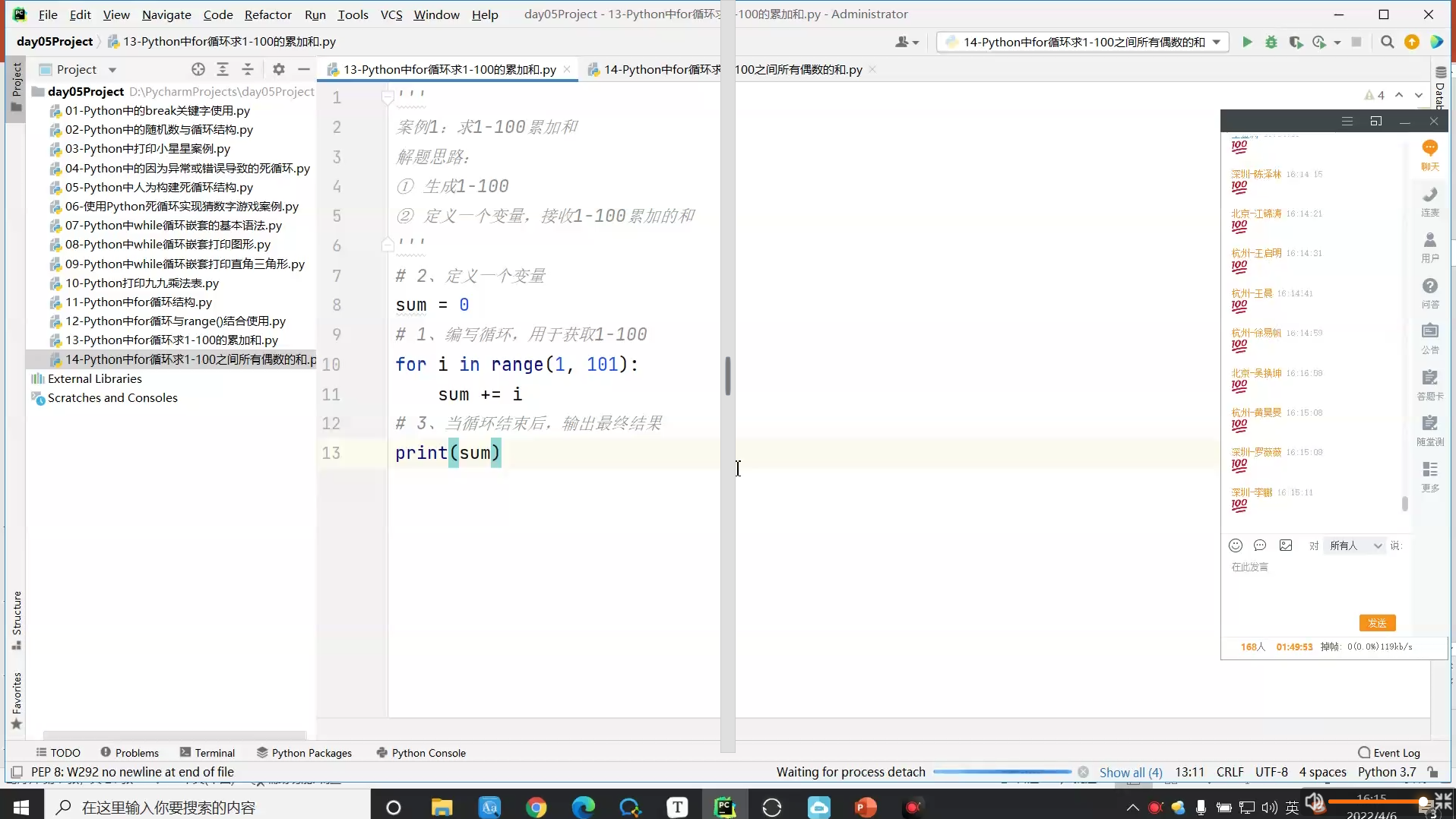Open PowerPoint from the taskbar

[866, 807]
